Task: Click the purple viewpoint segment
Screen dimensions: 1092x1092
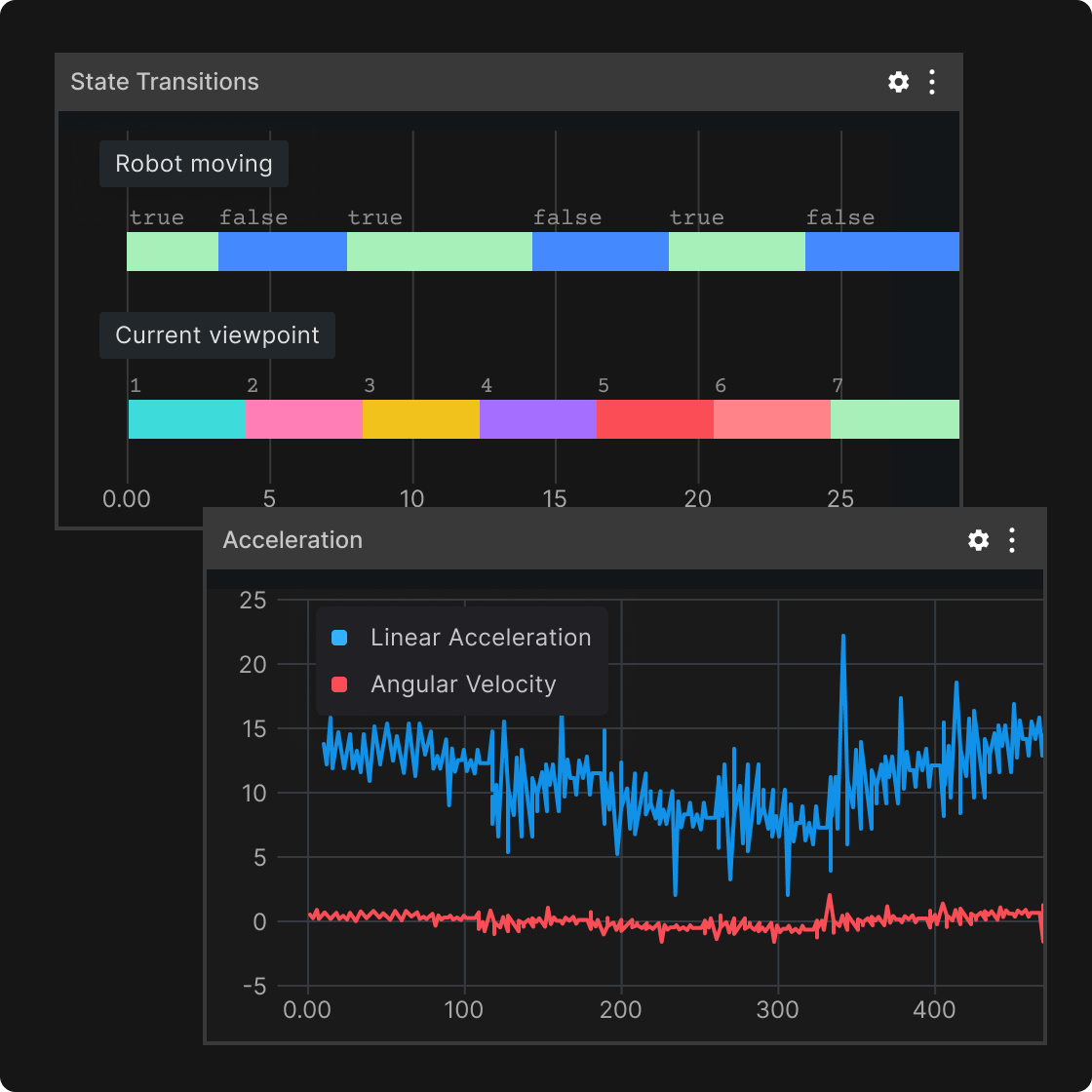Action: 537,418
